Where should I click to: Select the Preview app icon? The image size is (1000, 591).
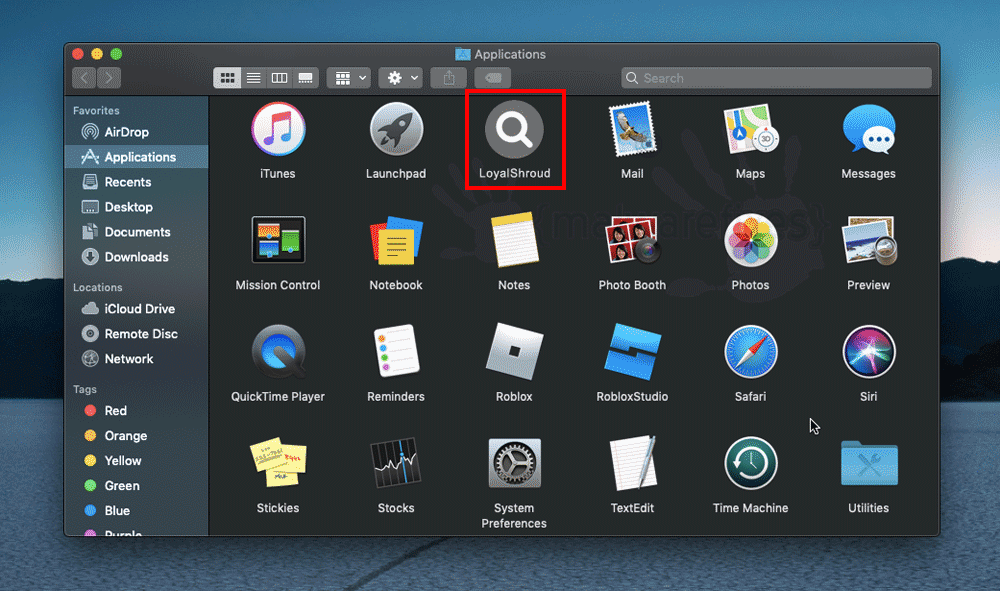(869, 240)
